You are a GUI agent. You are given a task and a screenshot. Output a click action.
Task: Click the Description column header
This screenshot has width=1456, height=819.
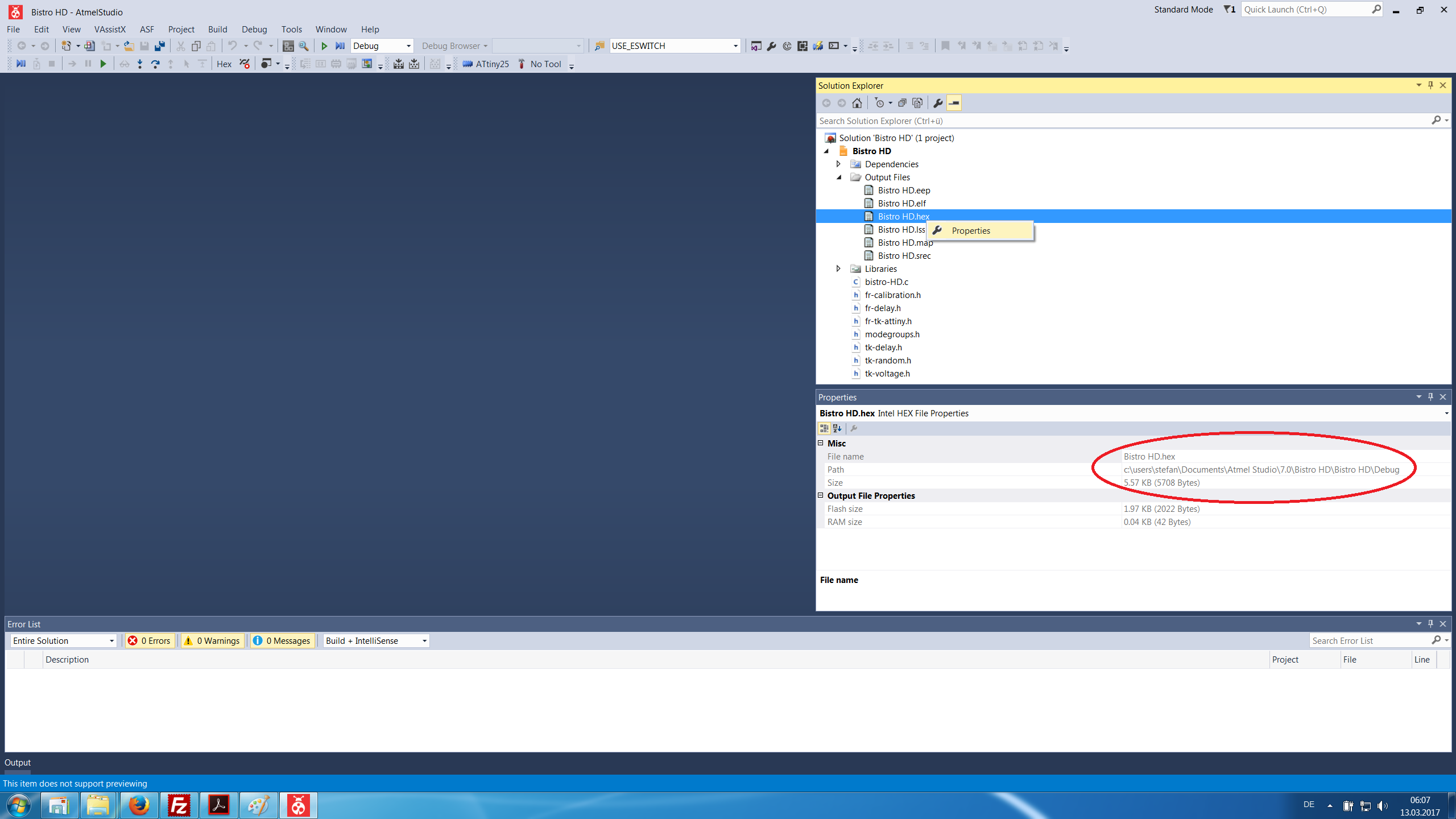655,660
